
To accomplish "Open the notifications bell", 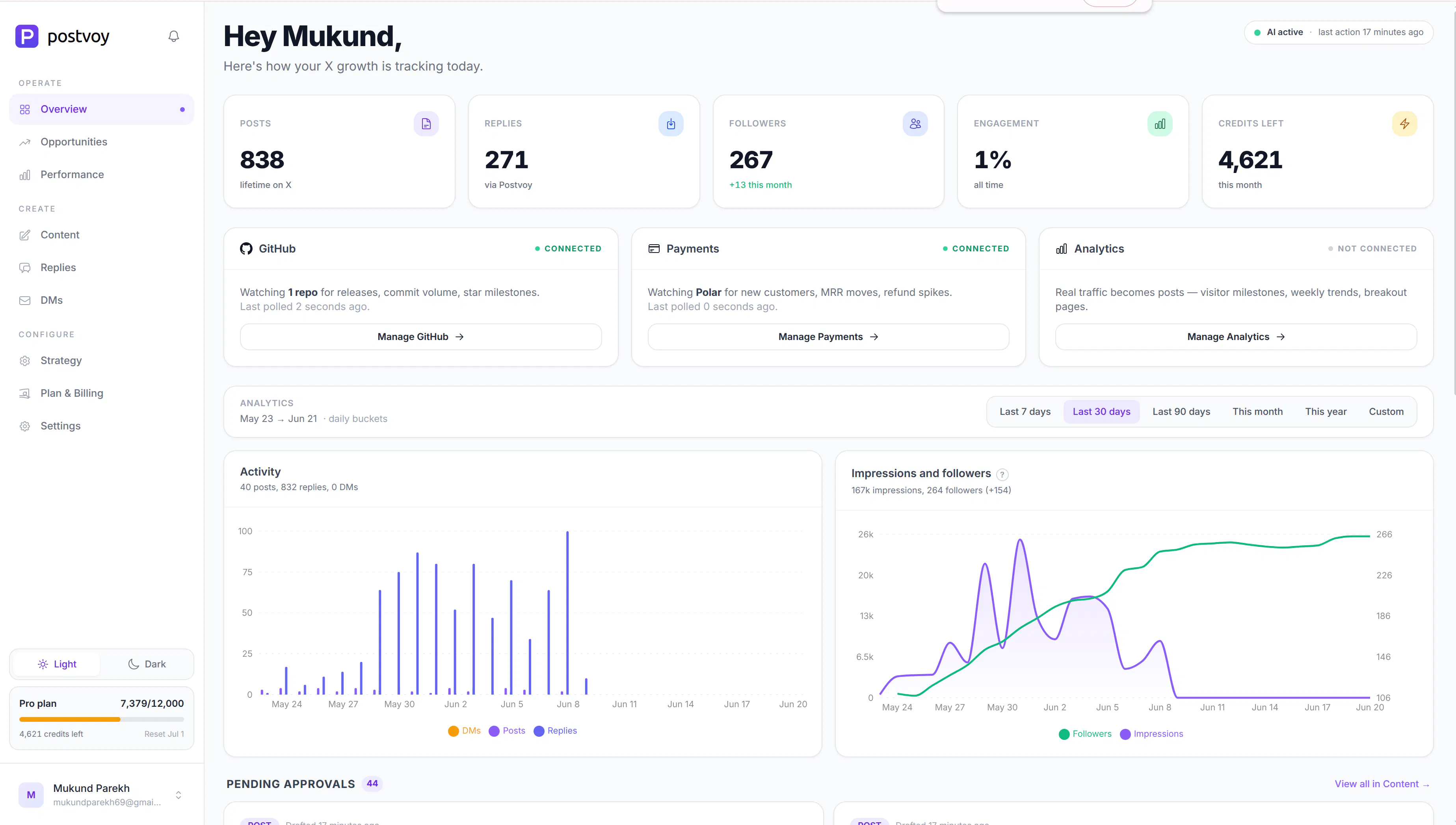I will 174,36.
